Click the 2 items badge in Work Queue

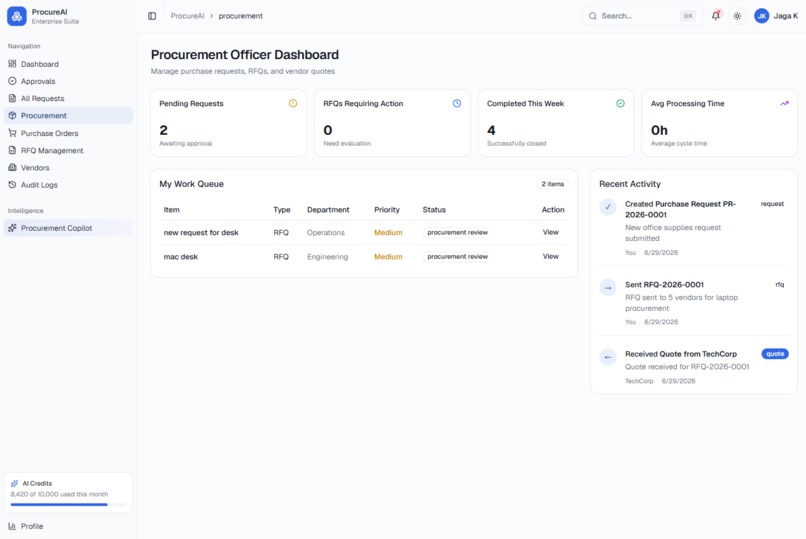[553, 184]
